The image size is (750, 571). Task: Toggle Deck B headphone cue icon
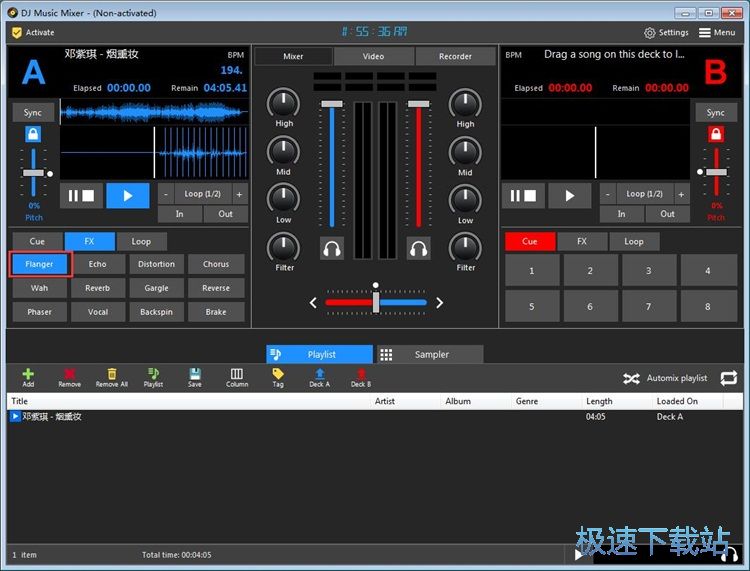[419, 247]
